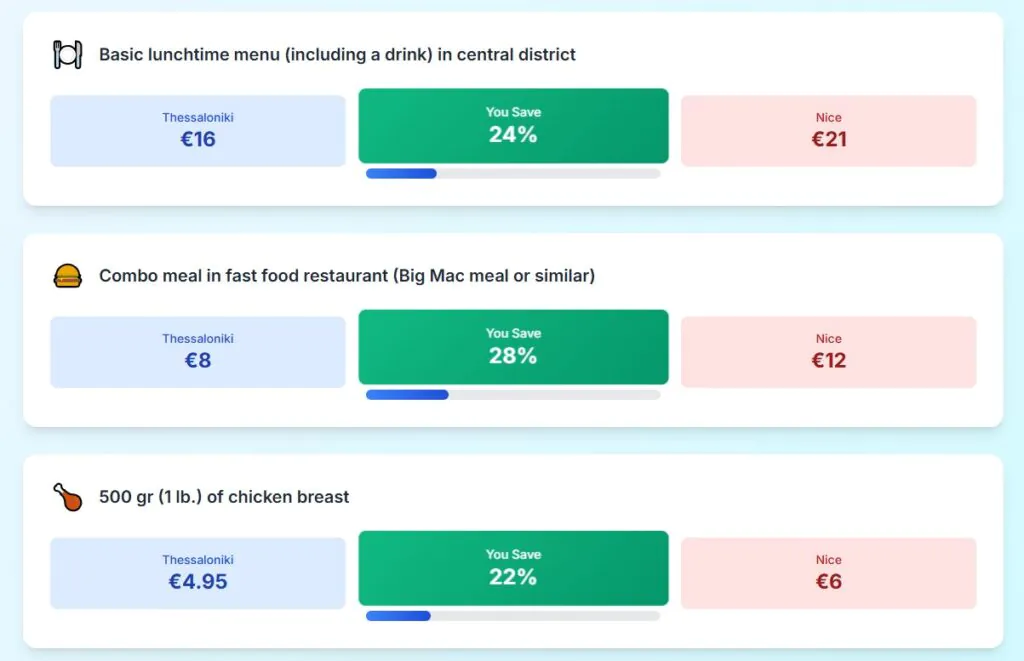The width and height of the screenshot is (1024, 661).
Task: Click the green You Save 28% box
Action: coord(513,347)
